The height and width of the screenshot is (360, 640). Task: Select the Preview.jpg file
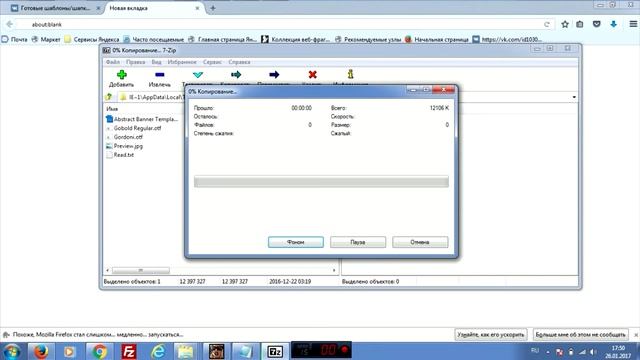point(124,146)
